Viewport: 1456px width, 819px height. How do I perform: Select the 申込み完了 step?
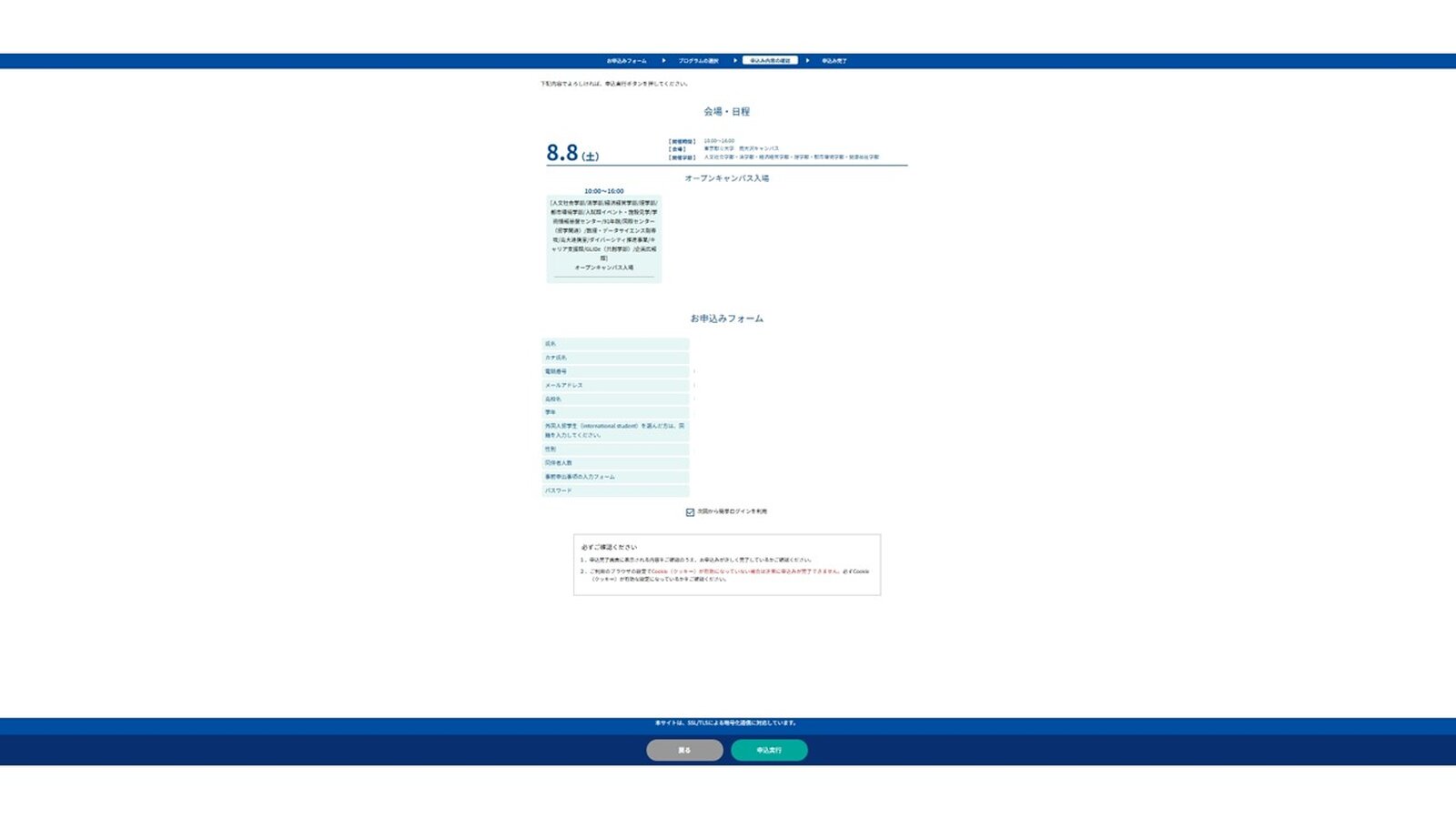pos(834,61)
